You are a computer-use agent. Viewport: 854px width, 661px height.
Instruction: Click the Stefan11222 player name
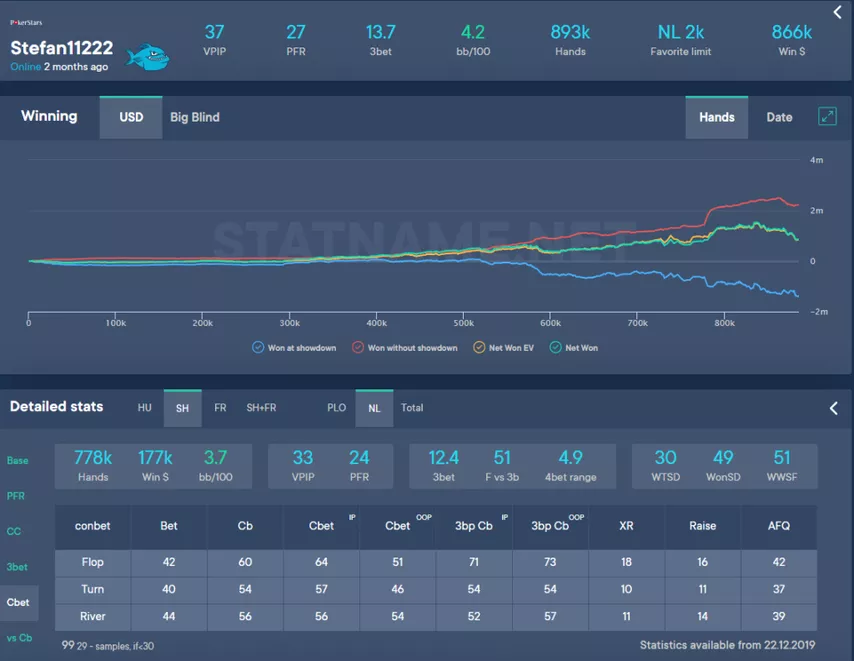coord(61,48)
